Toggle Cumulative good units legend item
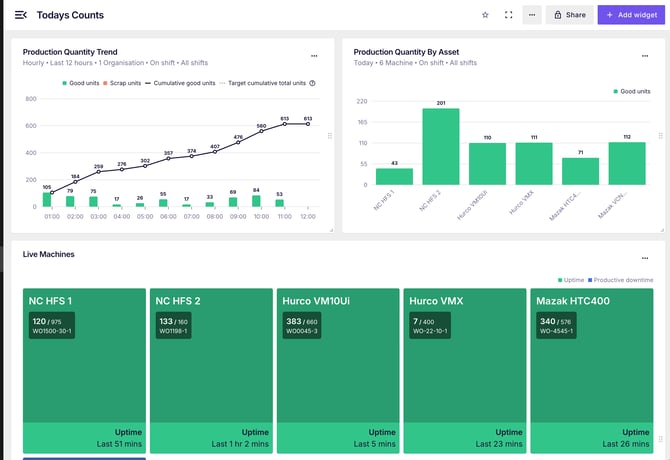The width and height of the screenshot is (670, 460). click(180, 83)
